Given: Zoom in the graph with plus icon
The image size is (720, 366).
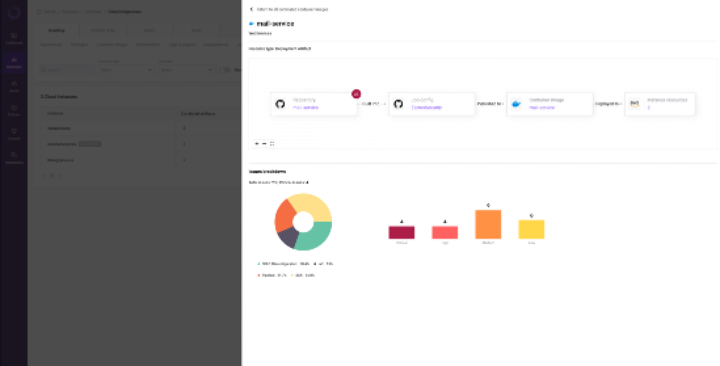Looking at the screenshot, I should coord(257,144).
